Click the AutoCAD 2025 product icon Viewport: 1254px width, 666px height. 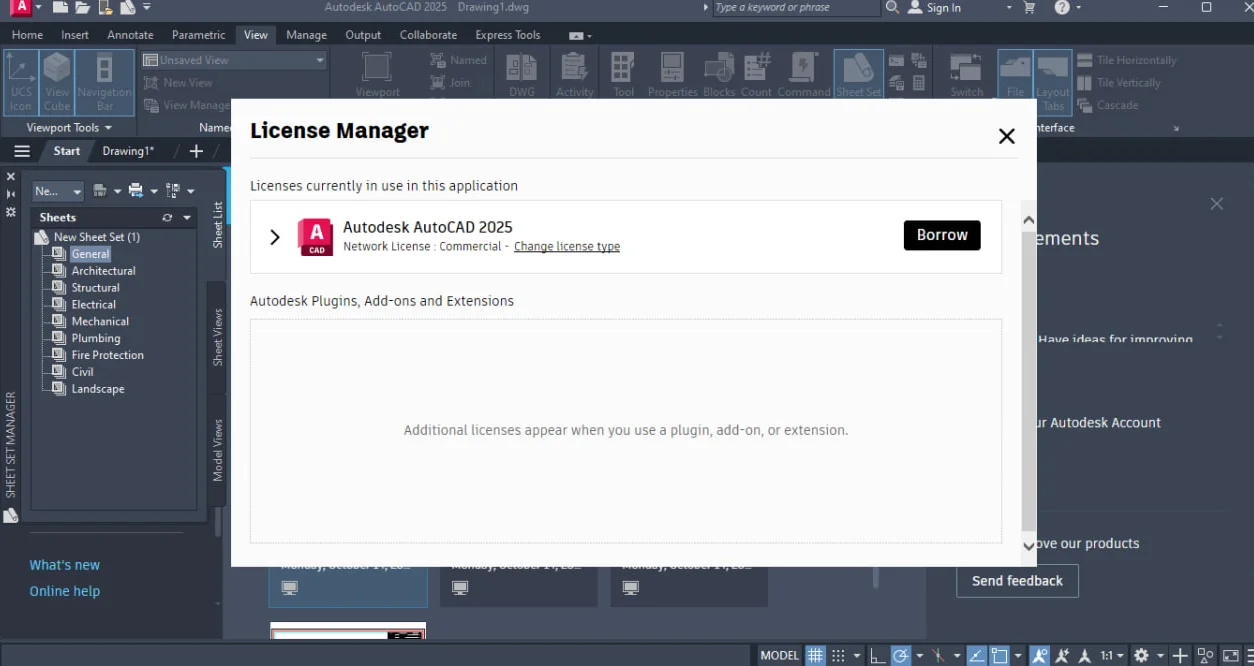tap(315, 237)
